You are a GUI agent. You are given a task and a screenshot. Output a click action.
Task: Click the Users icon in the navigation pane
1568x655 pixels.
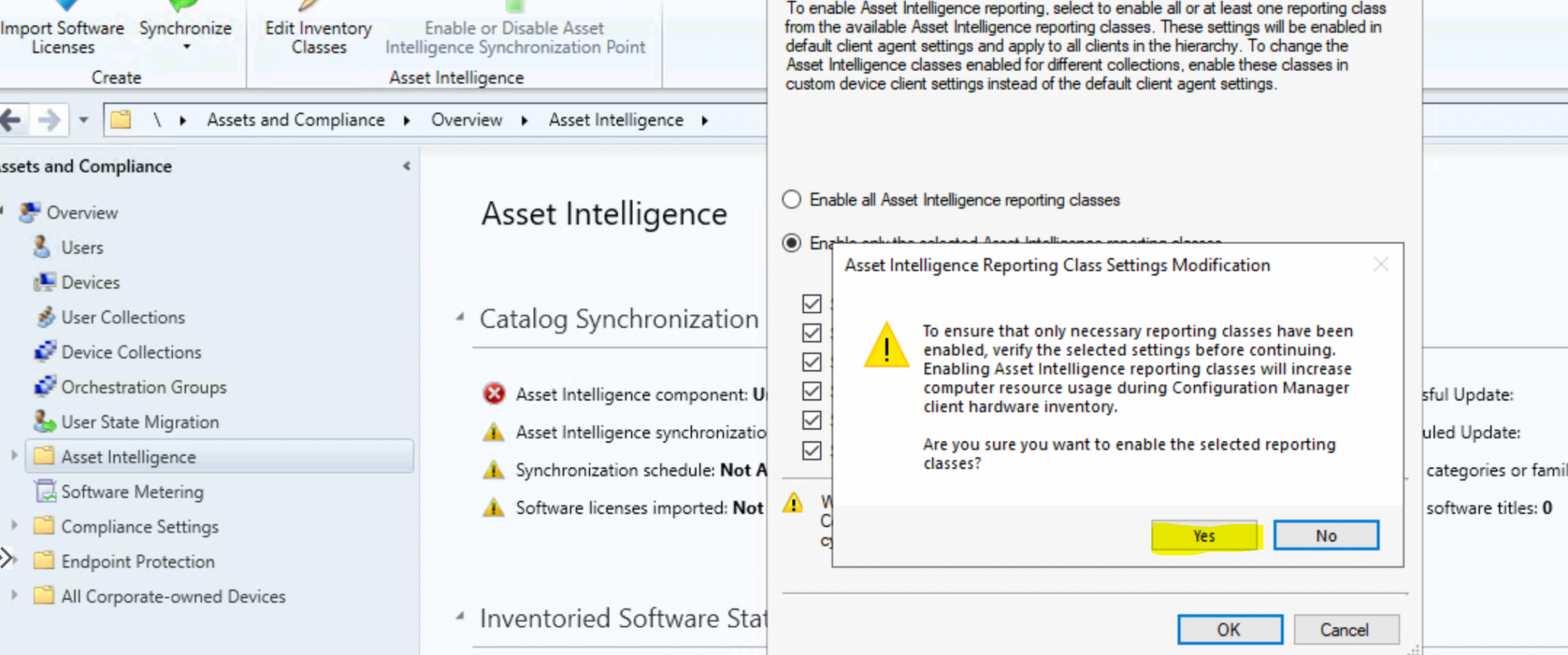tap(42, 247)
